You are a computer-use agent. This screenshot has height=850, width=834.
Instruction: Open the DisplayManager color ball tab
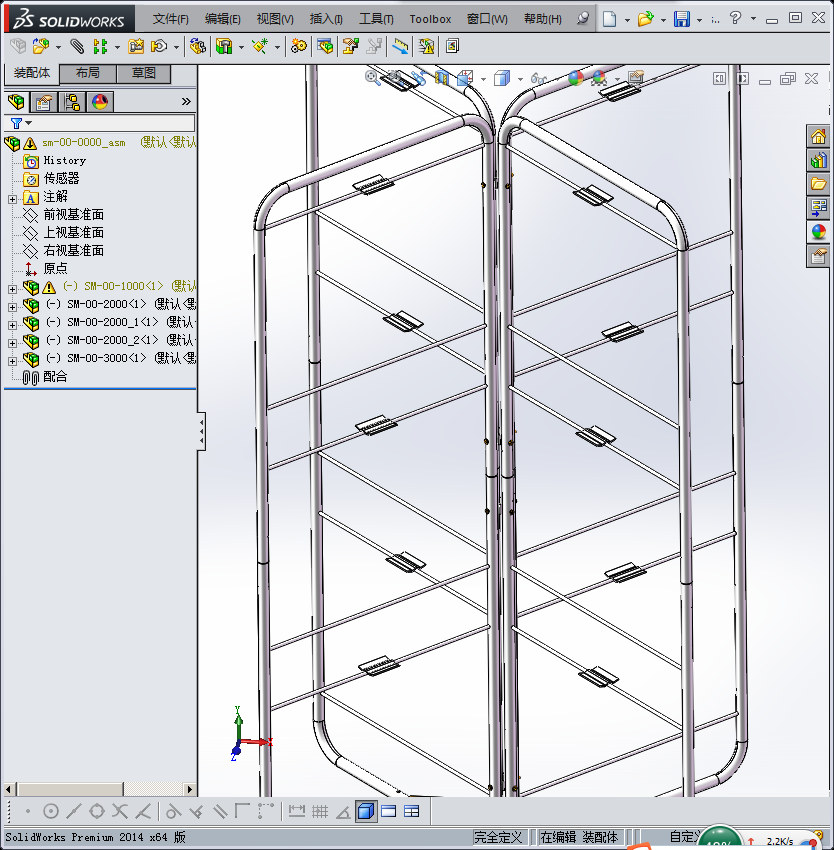pyautogui.click(x=99, y=101)
